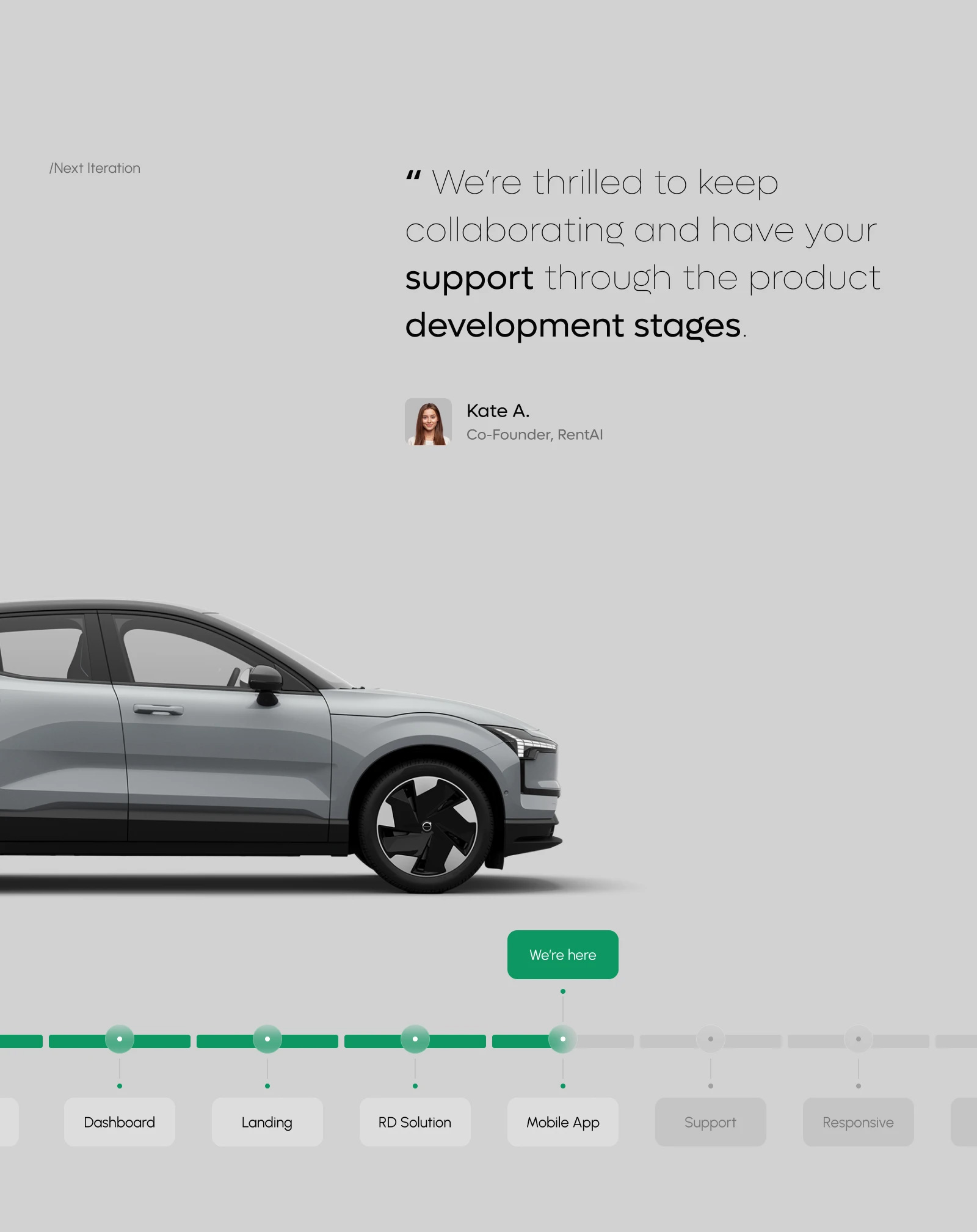Click the inactive timeline node above Support

tap(711, 1039)
